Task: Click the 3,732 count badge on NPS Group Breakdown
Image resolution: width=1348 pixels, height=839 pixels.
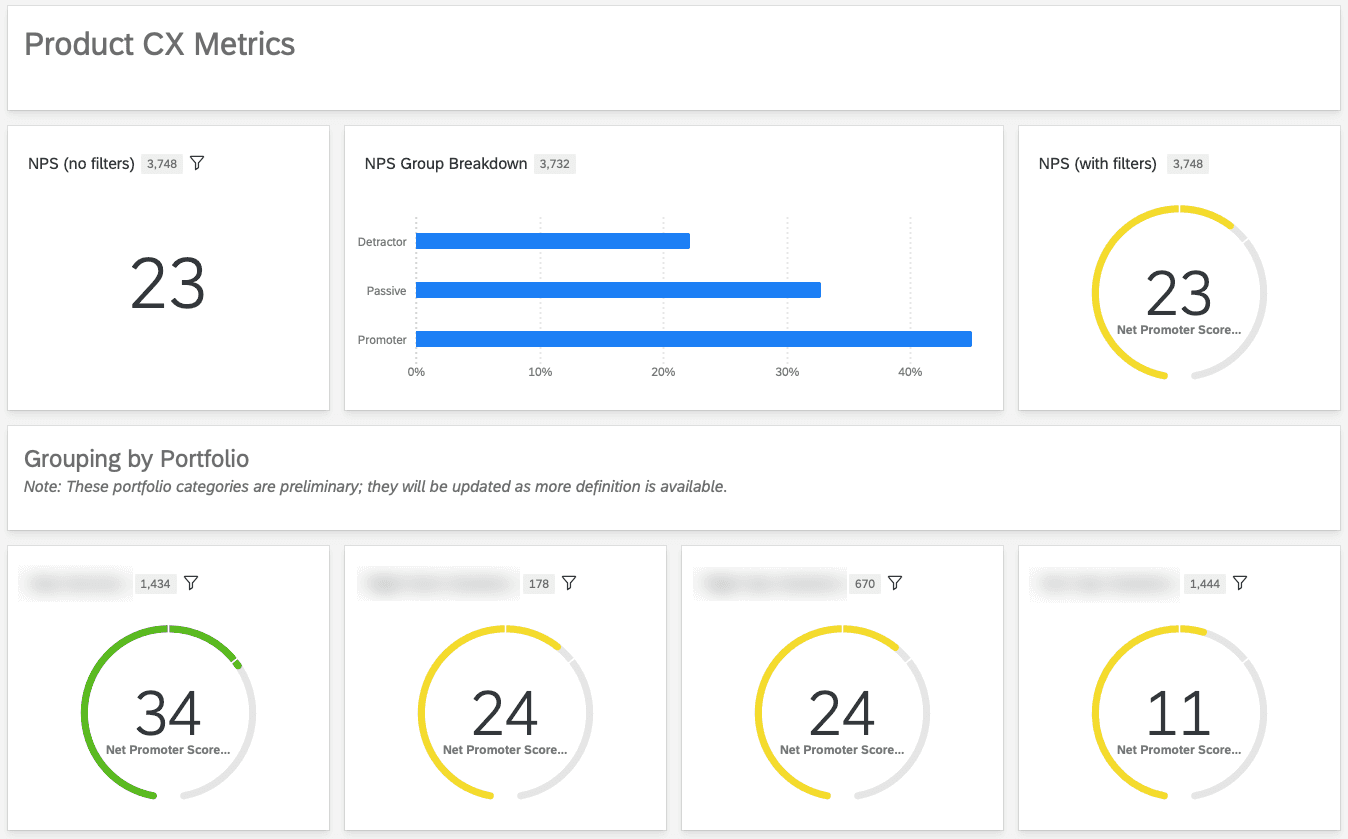Action: click(x=554, y=163)
